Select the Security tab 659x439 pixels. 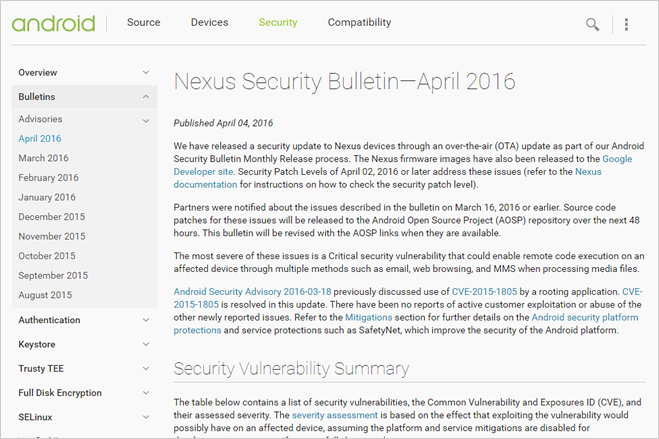[278, 22]
